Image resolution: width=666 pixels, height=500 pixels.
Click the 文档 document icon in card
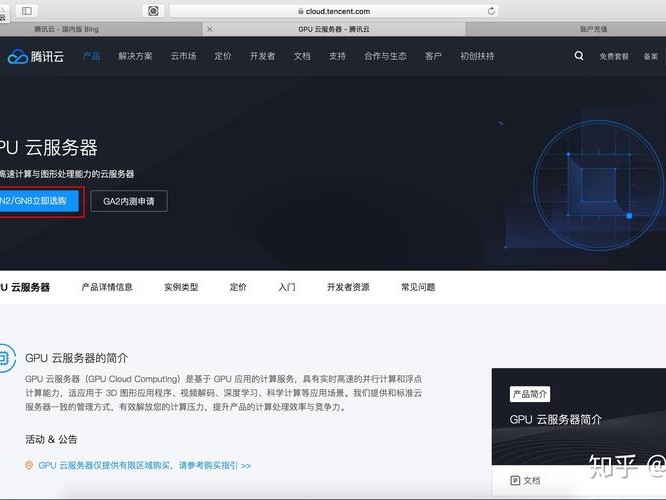(x=515, y=480)
